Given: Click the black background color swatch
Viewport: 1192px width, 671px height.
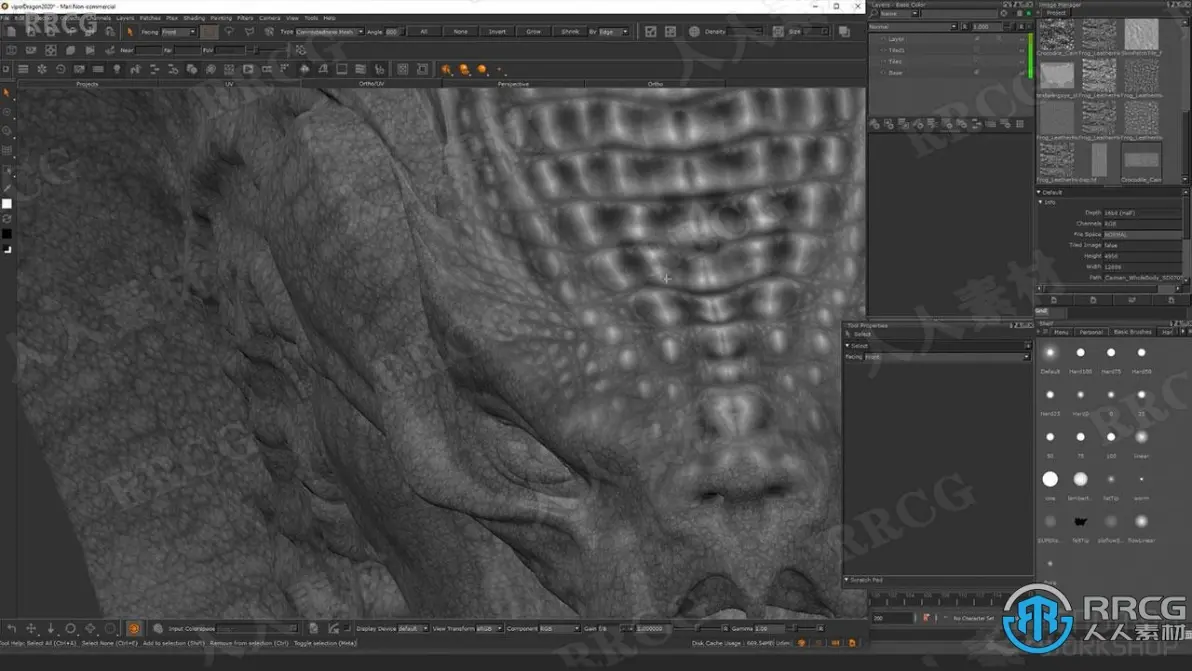Looking at the screenshot, I should point(7,234).
